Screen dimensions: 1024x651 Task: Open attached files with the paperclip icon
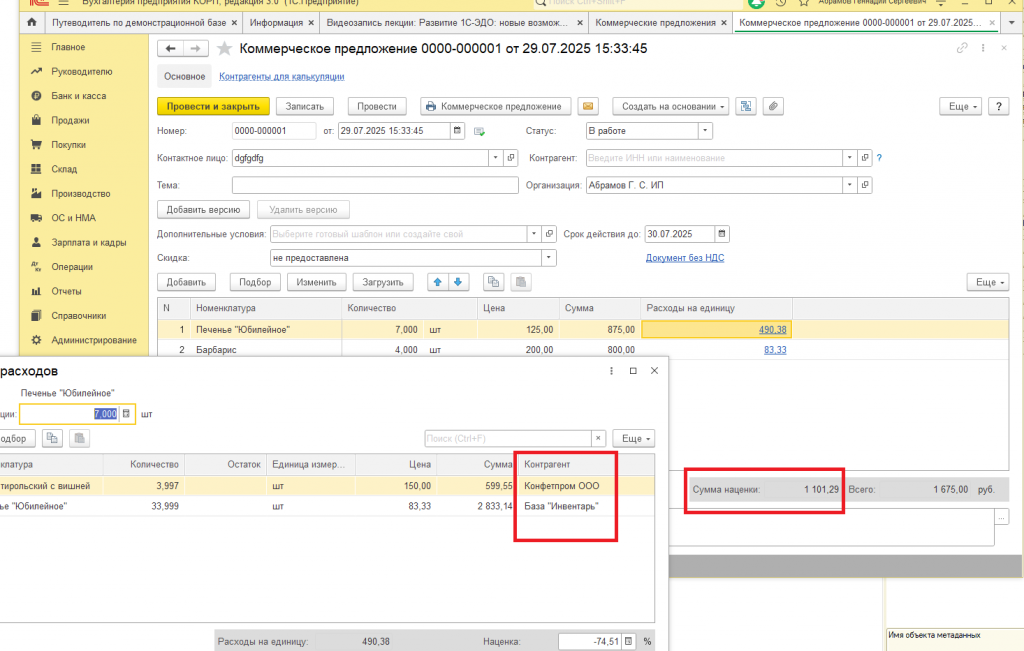pyautogui.click(x=773, y=106)
